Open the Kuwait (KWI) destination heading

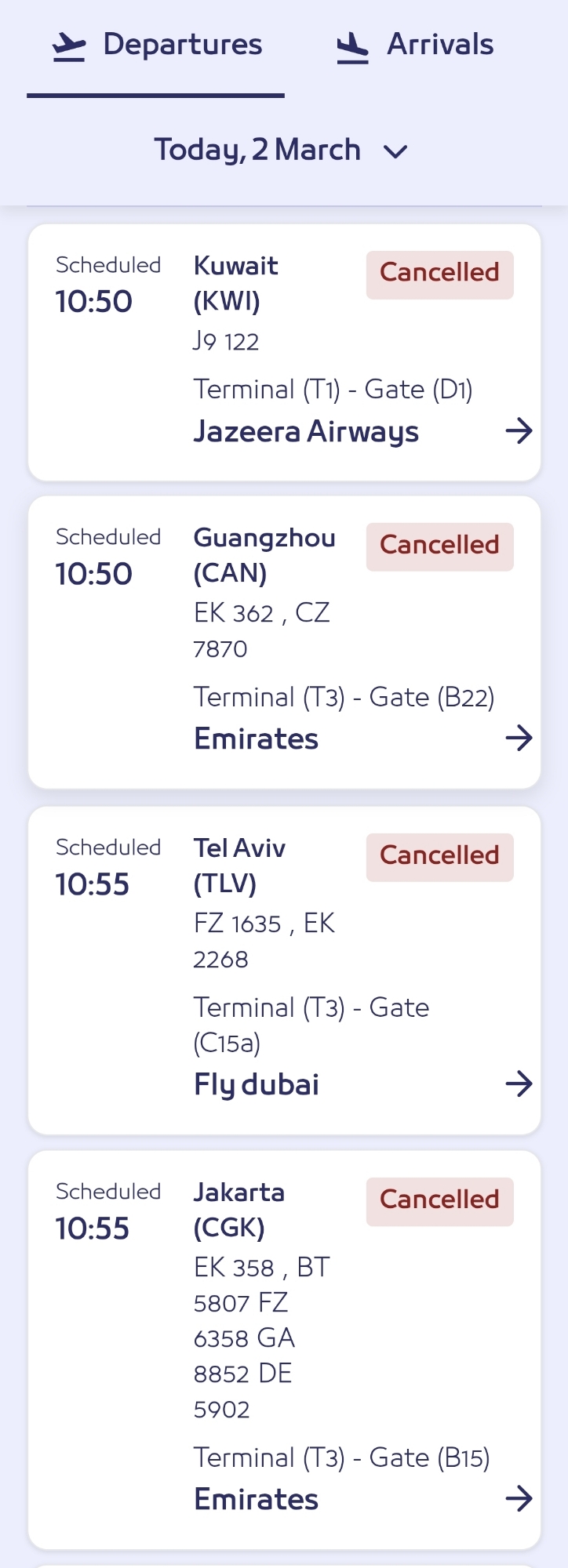tap(235, 283)
